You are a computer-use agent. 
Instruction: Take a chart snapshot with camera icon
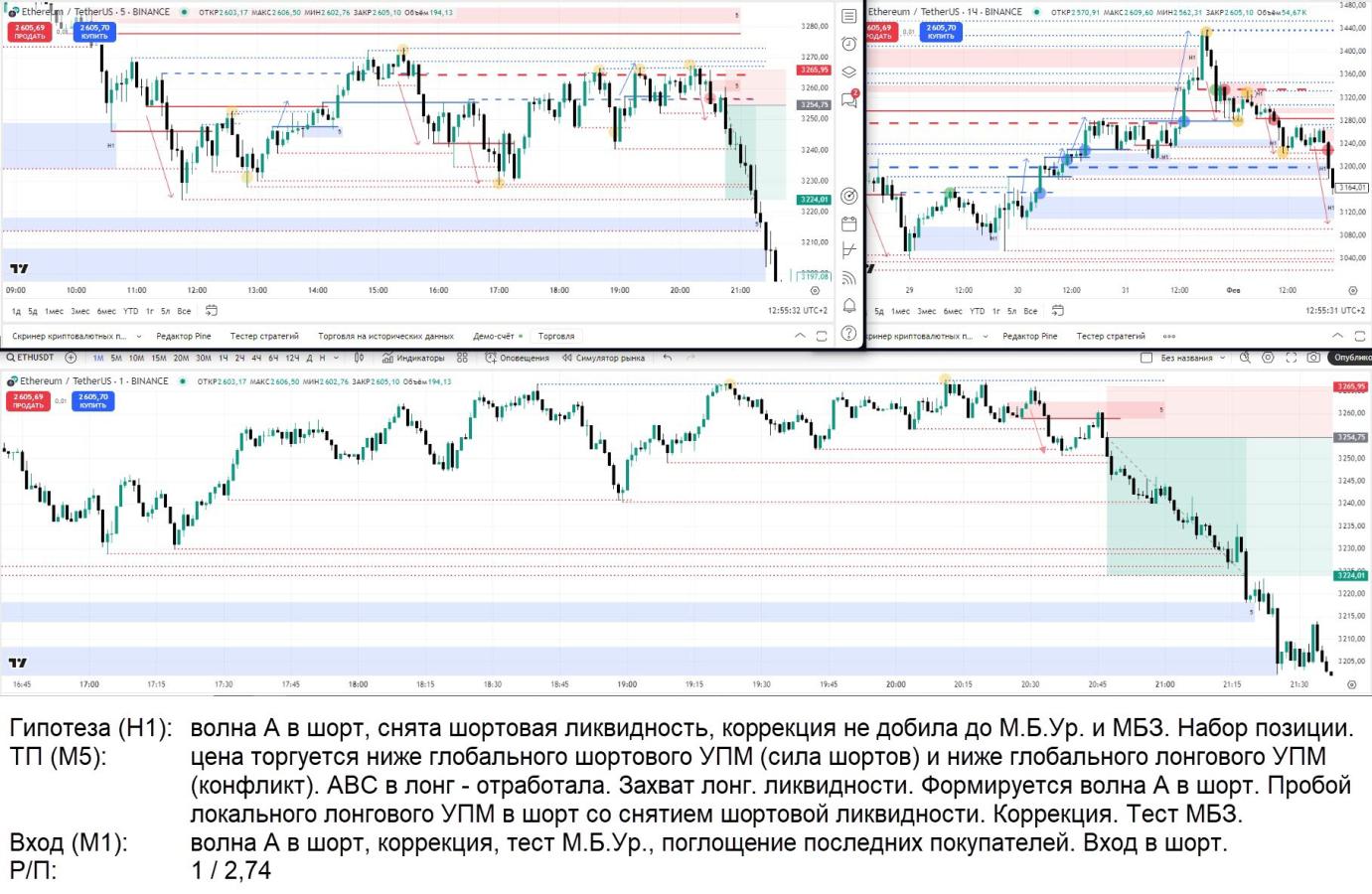point(1313,358)
